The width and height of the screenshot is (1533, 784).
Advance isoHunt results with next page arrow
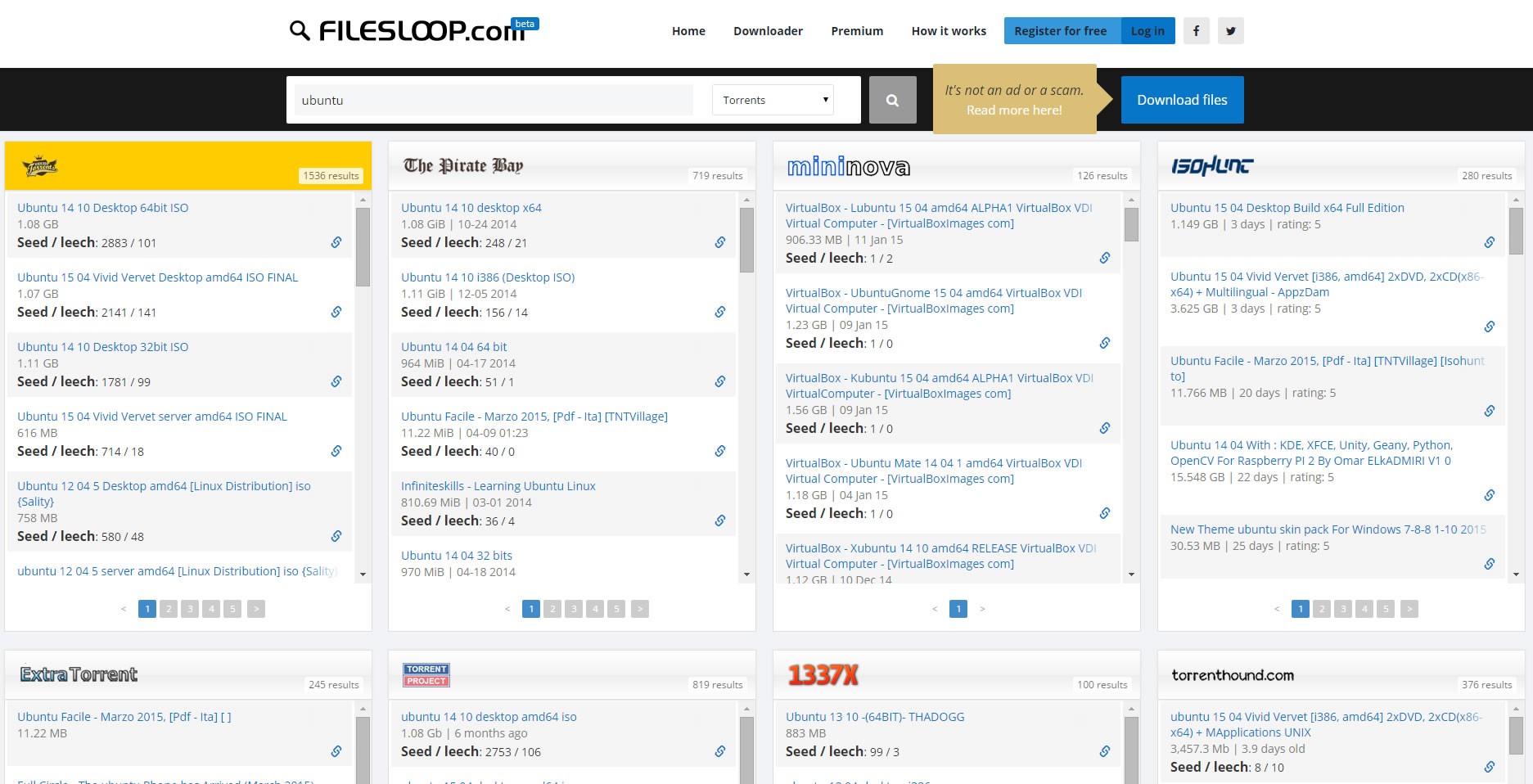click(1409, 609)
